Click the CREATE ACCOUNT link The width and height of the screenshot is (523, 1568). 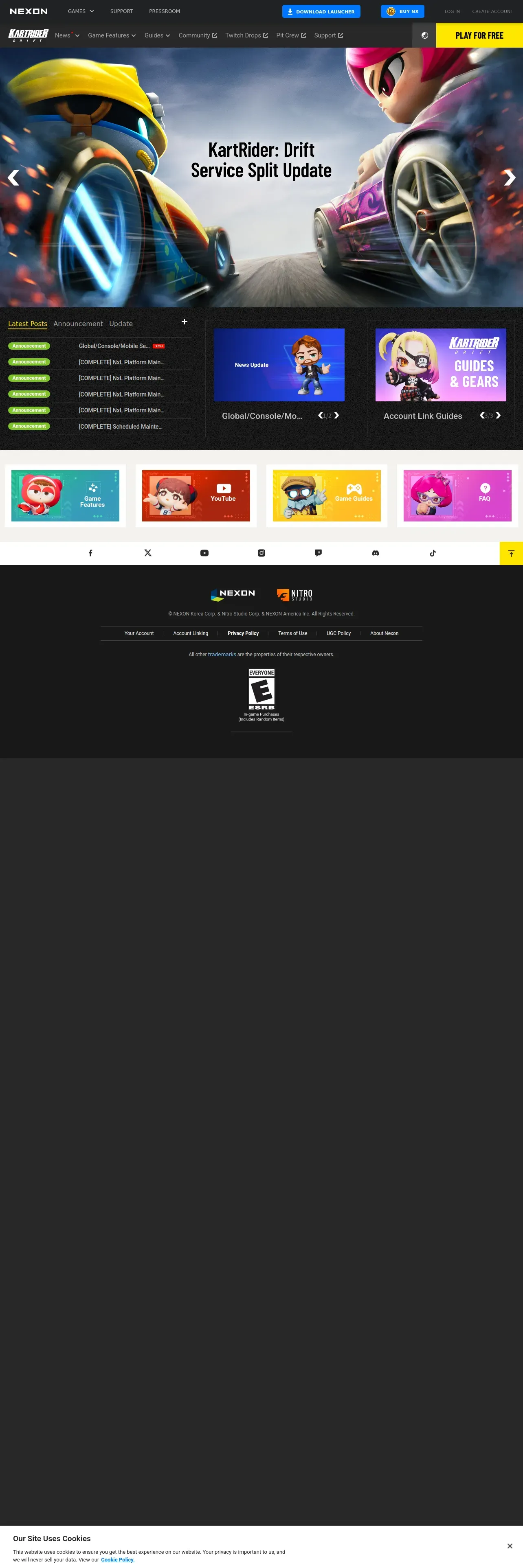pos(492,11)
